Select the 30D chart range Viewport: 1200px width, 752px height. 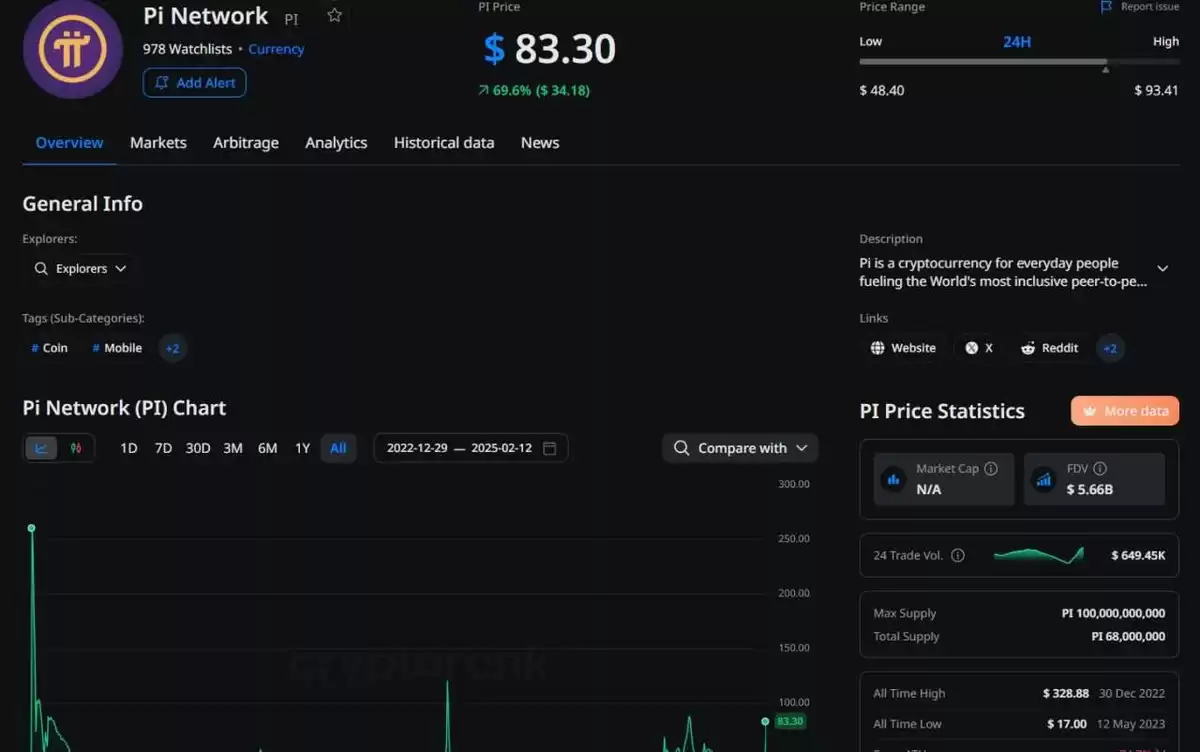(x=198, y=448)
